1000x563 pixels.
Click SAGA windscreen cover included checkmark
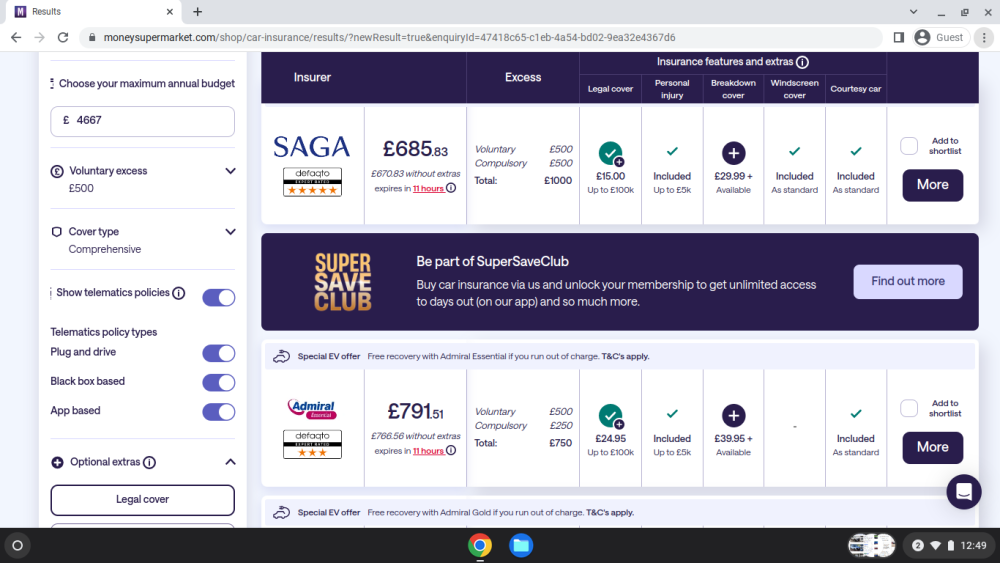794,152
